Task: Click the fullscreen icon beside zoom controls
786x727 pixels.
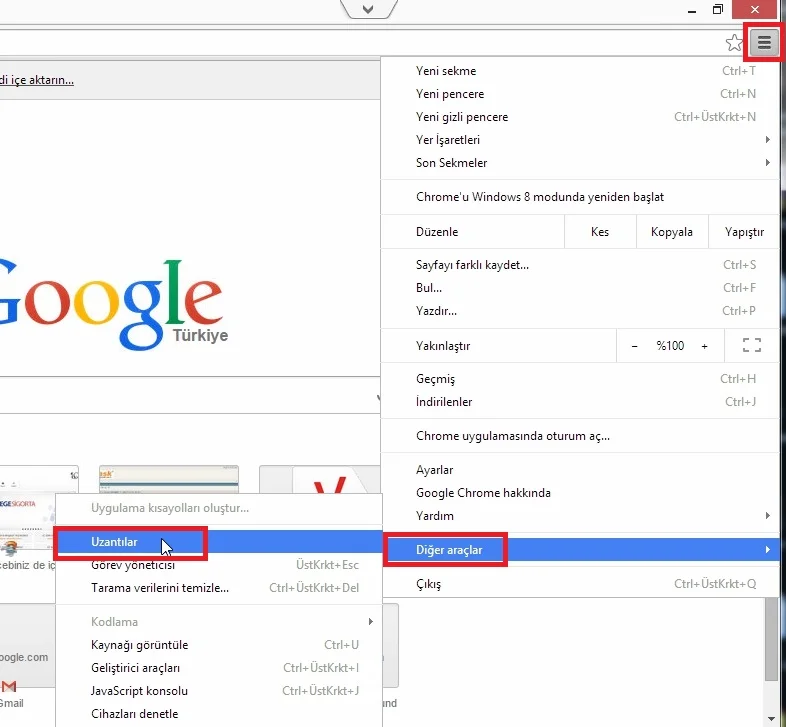Action: 752,346
